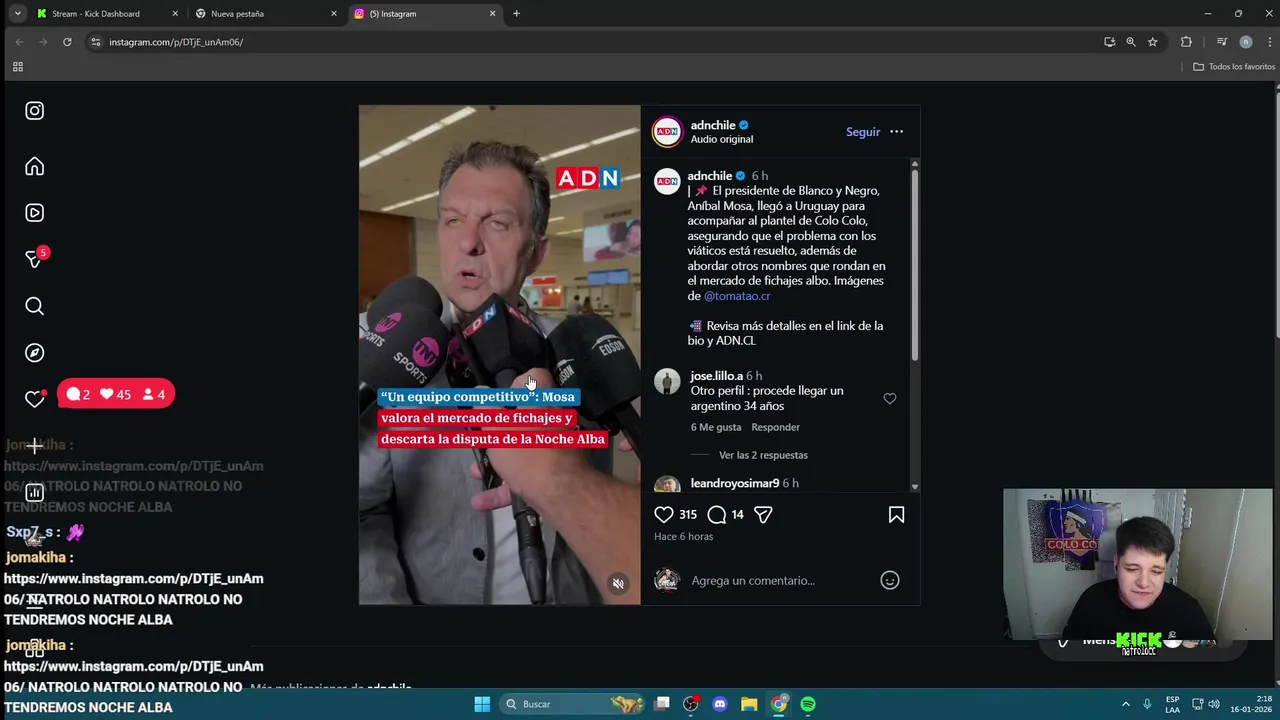Open notifications heart in sidebar
The height and width of the screenshot is (720, 1280).
click(35, 399)
